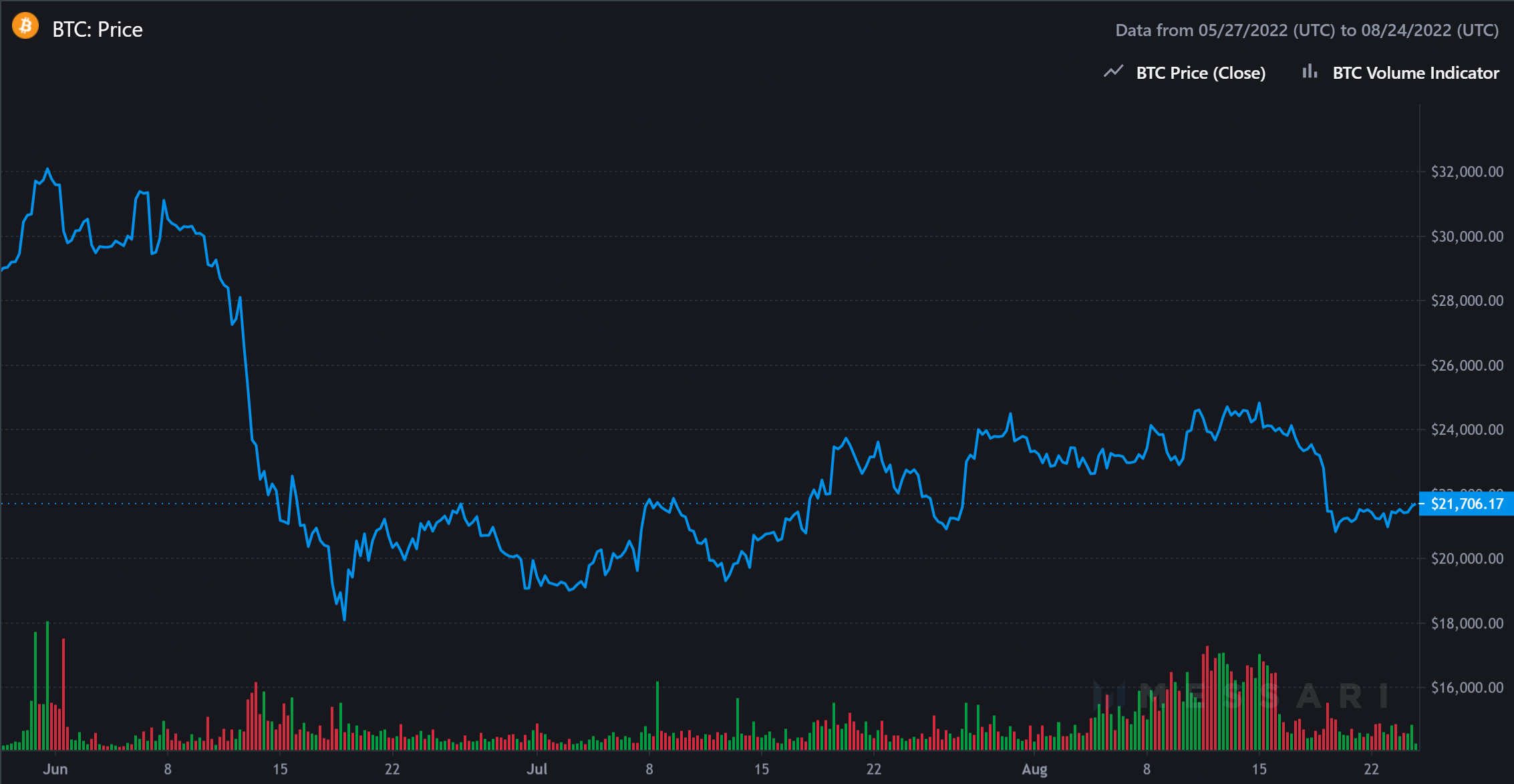
Task: Click the data date range text
Action: coord(1307,30)
